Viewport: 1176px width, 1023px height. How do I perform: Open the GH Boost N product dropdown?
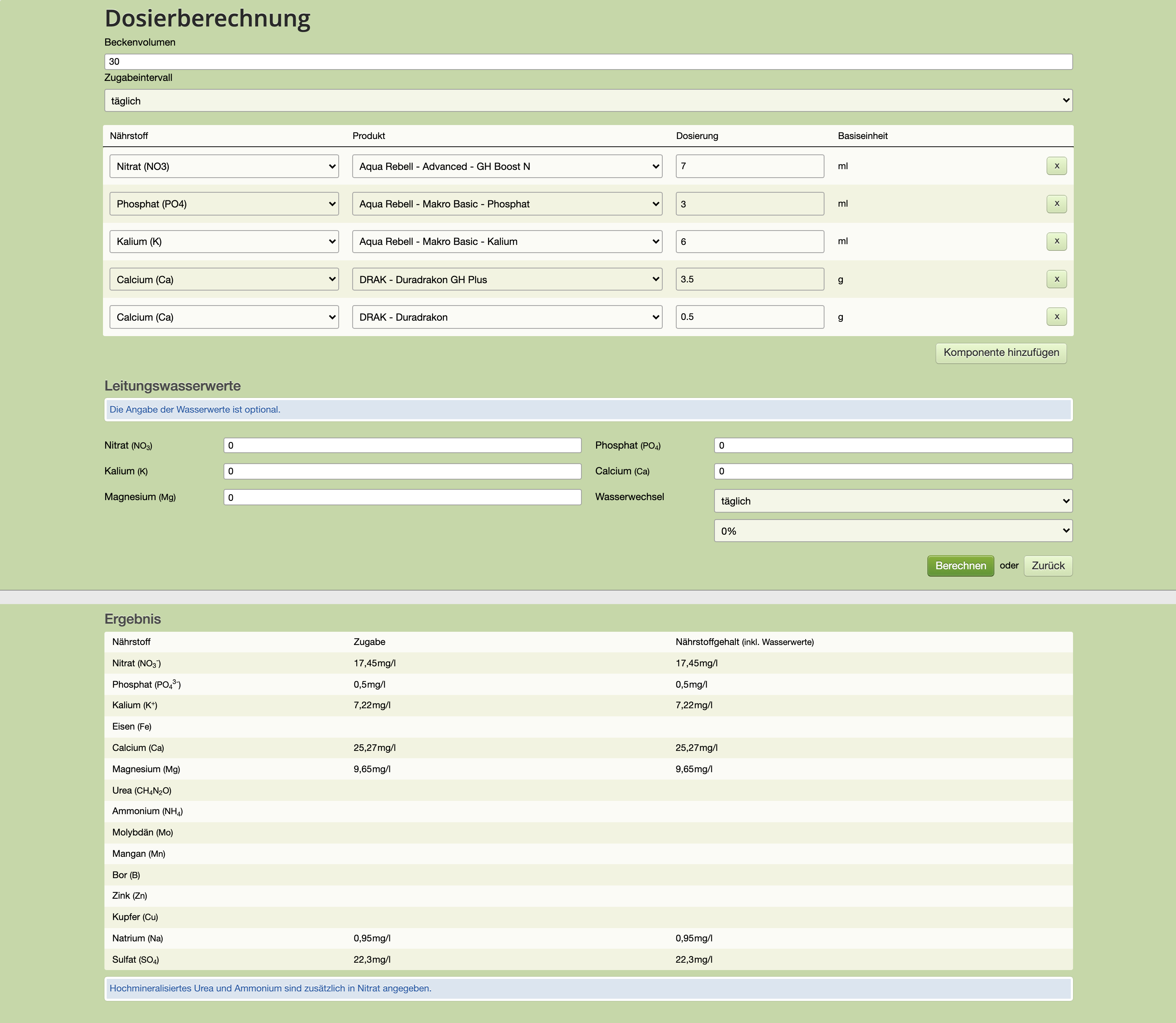pyautogui.click(x=507, y=166)
